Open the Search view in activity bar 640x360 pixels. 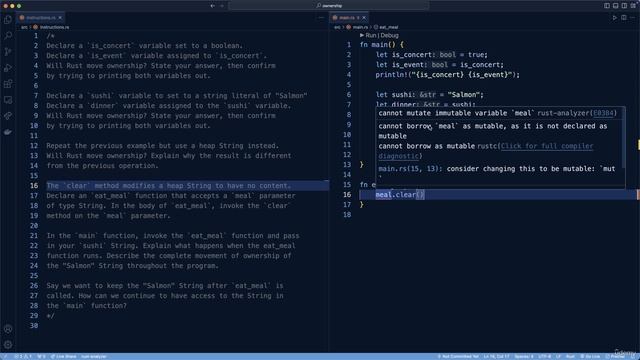[8, 36]
